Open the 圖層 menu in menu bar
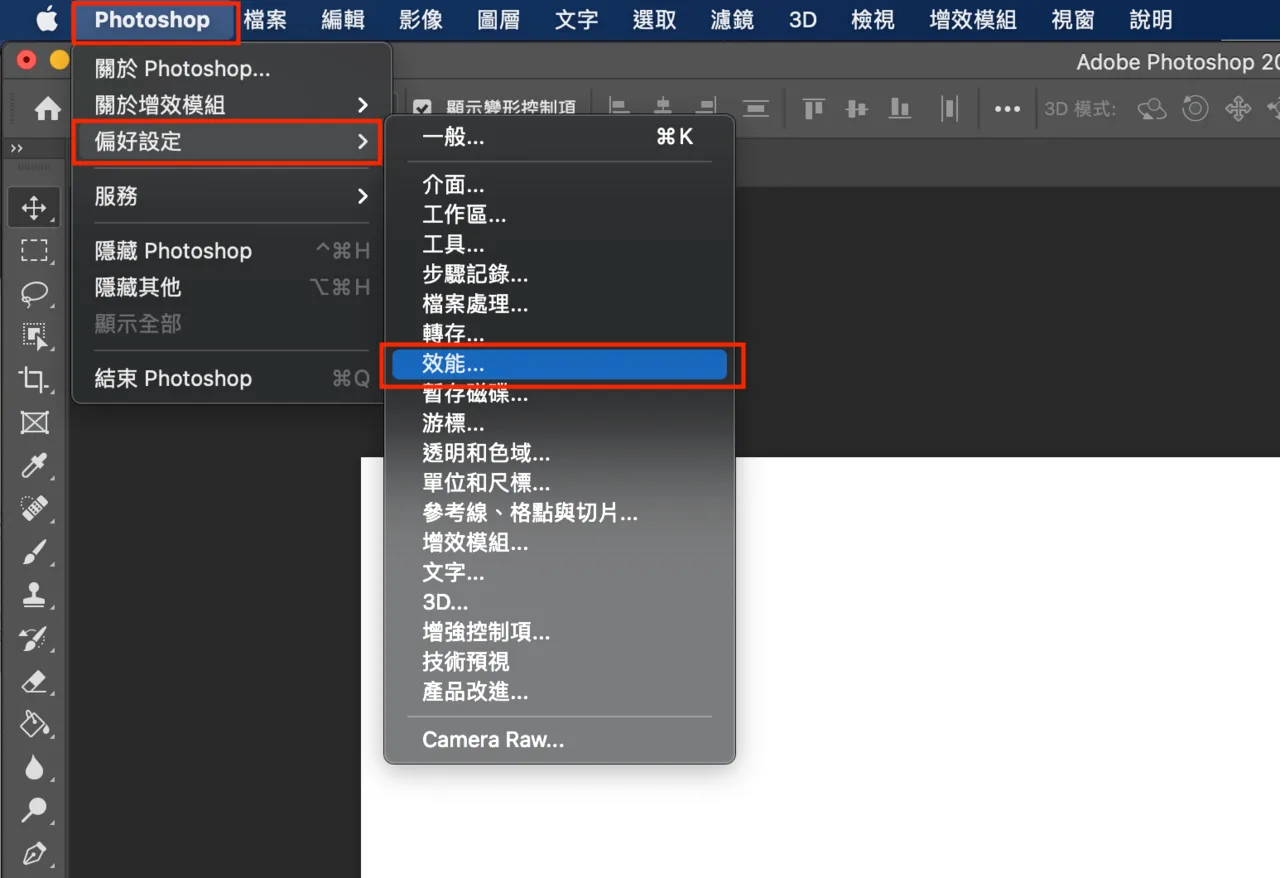Viewport: 1280px width, 878px height. pos(498,20)
